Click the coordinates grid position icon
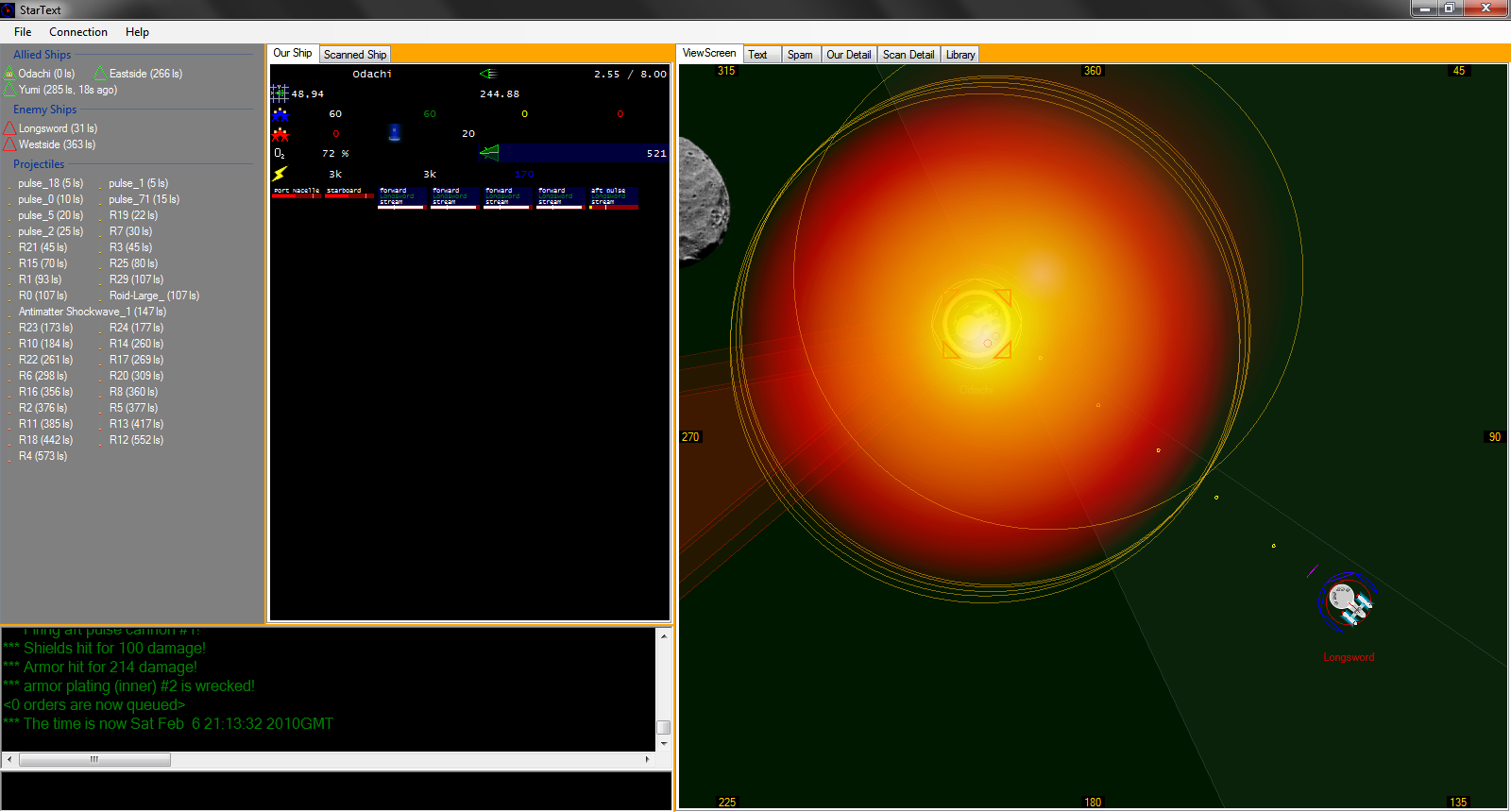The height and width of the screenshot is (812, 1511). click(x=279, y=93)
